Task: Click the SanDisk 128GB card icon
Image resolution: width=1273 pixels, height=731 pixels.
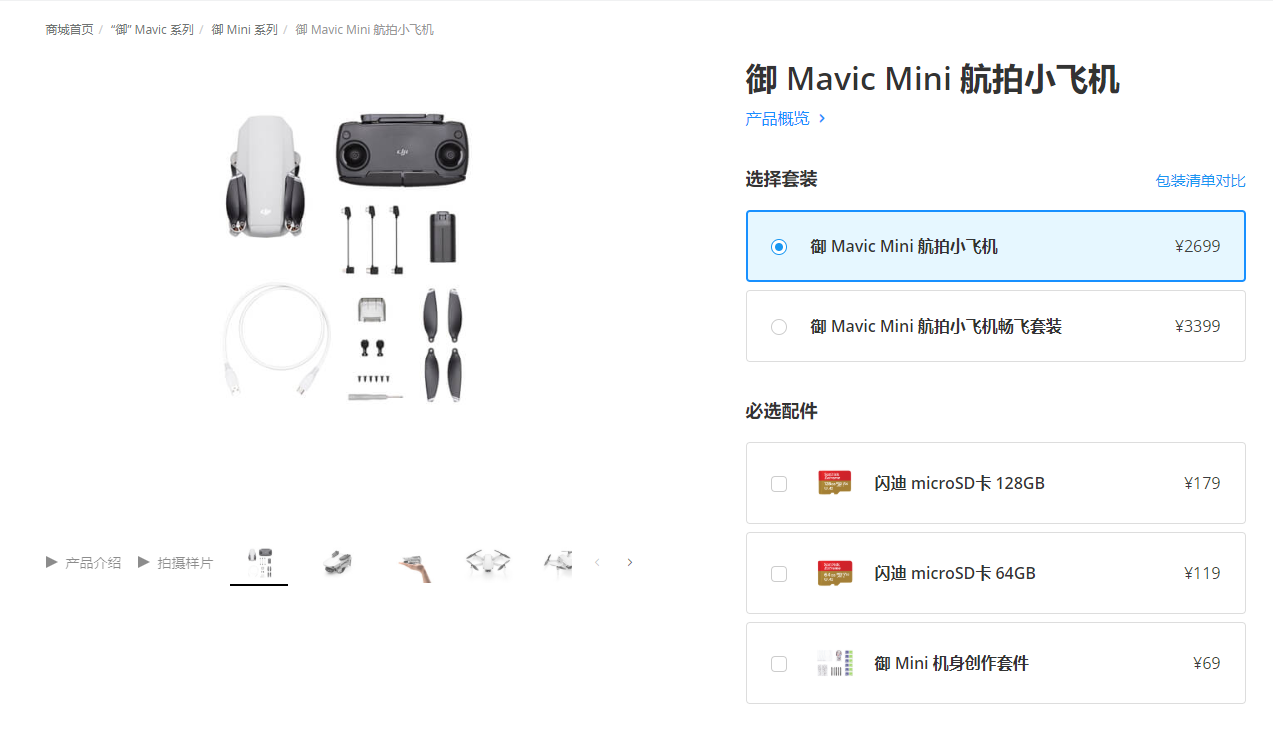Action: (x=834, y=483)
